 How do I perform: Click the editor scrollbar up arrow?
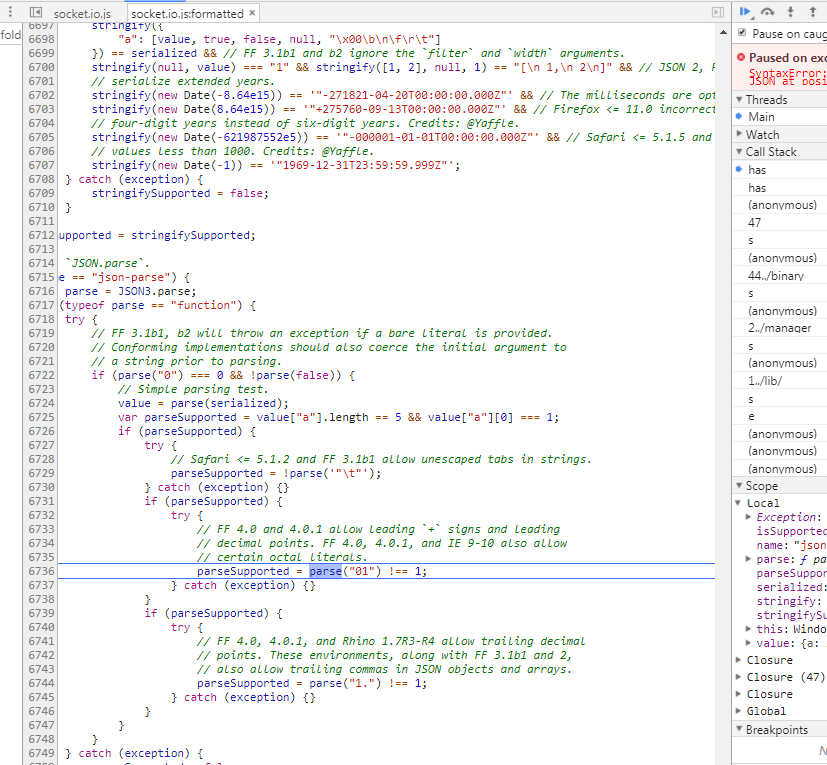(x=723, y=32)
